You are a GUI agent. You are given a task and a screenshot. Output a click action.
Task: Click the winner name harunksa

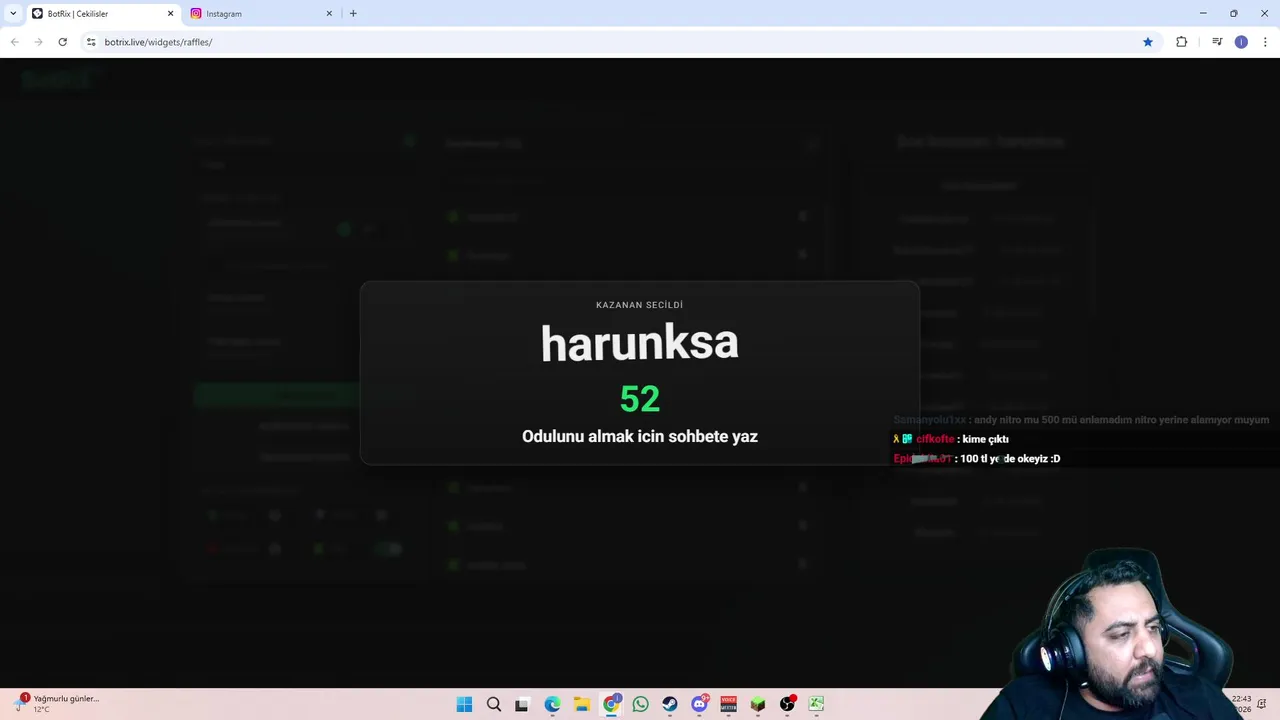click(x=640, y=343)
